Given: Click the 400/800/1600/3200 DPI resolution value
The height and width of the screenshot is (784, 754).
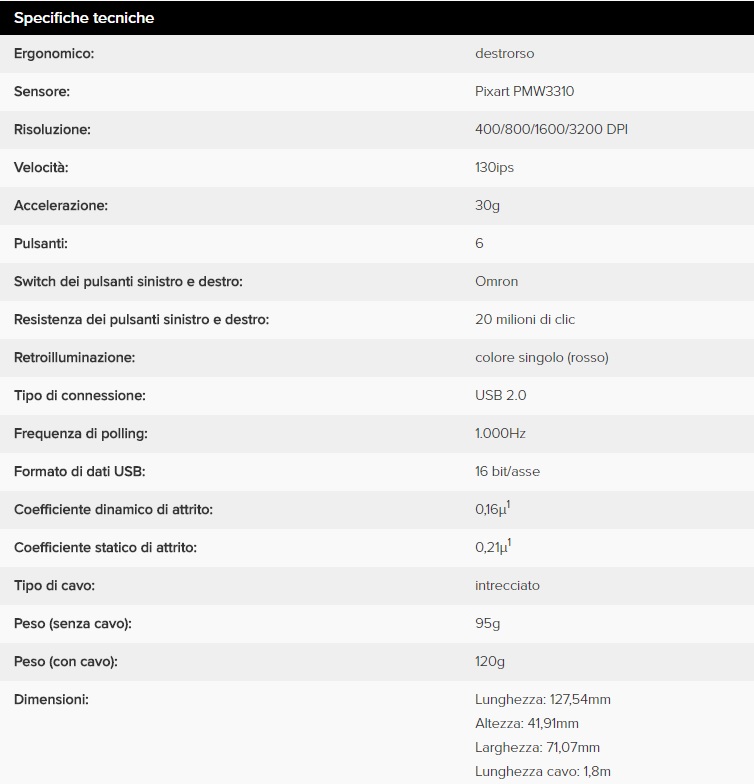Looking at the screenshot, I should coord(551,129).
